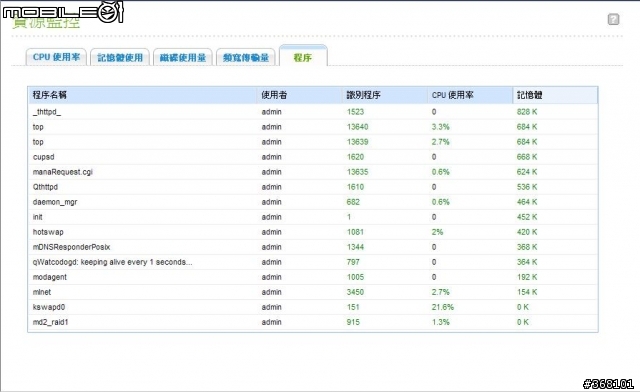Sort by 識別程序 column header
This screenshot has width=640, height=392.
click(x=384, y=95)
